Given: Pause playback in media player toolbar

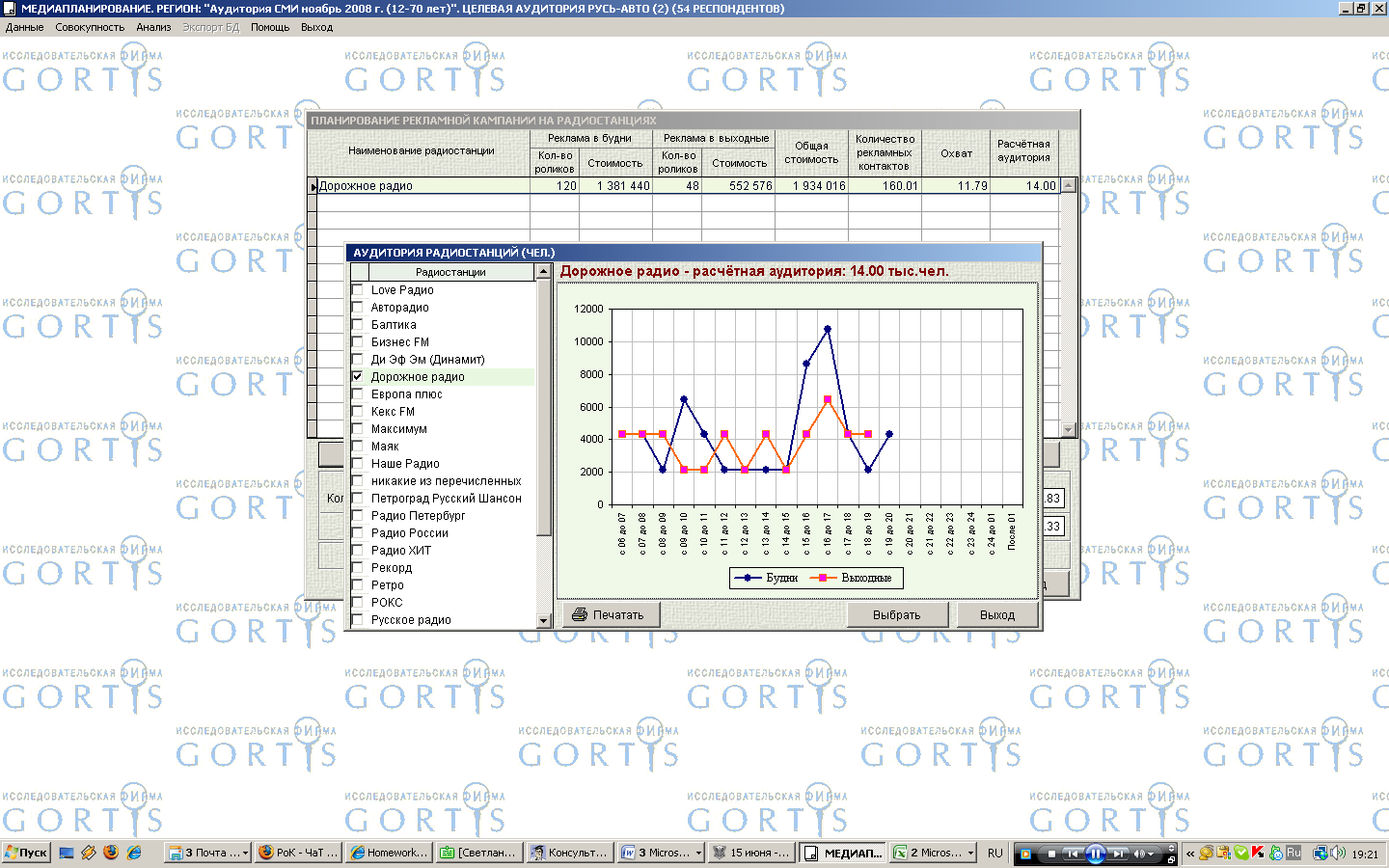Looking at the screenshot, I should [x=1096, y=854].
